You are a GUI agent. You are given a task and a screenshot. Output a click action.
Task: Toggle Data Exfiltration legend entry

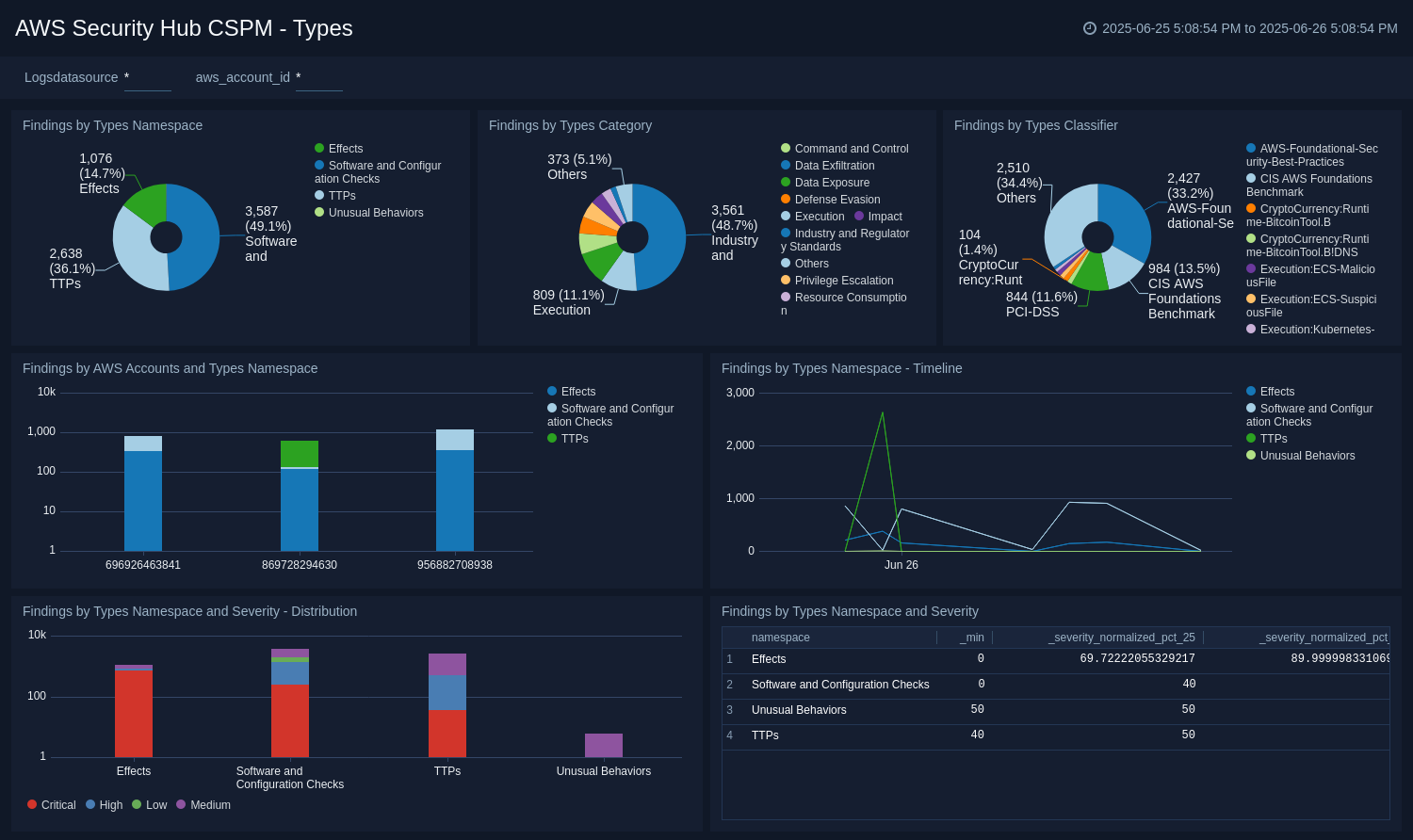point(828,166)
